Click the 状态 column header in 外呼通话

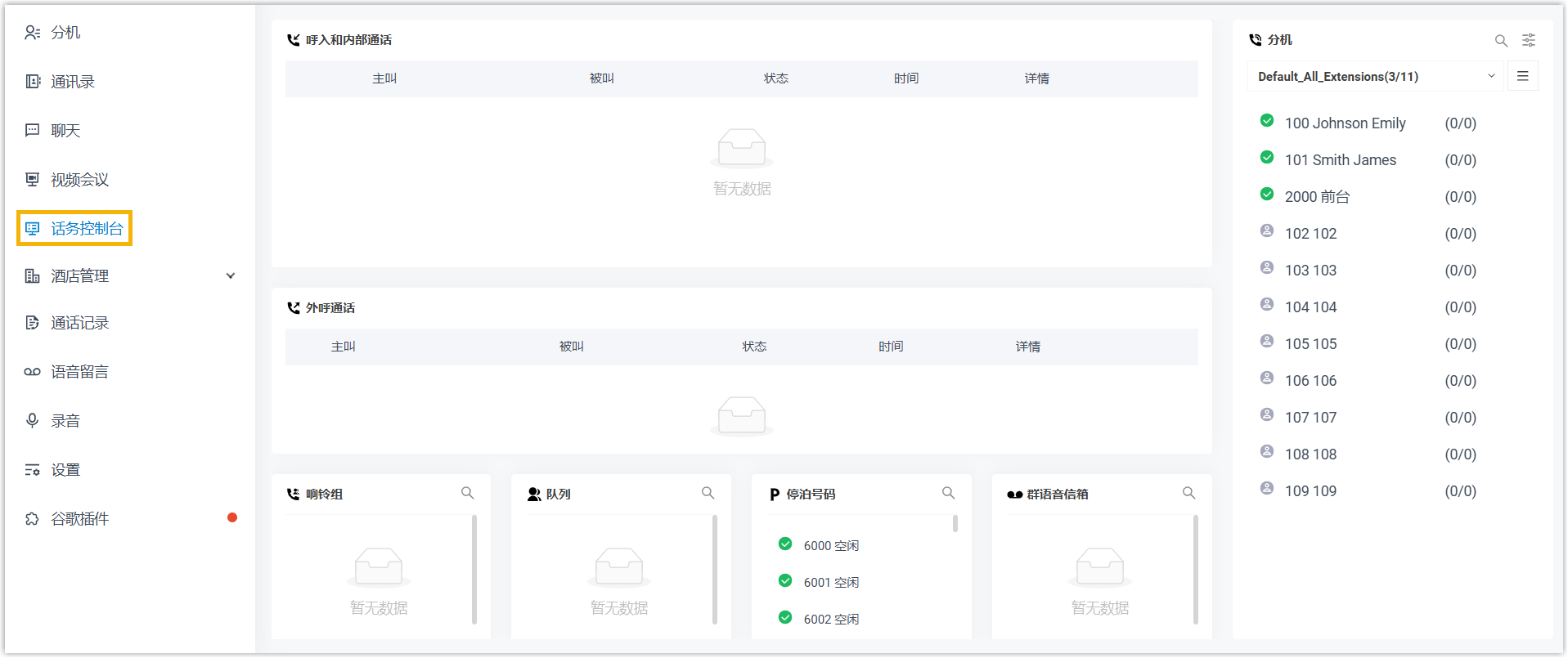(754, 347)
